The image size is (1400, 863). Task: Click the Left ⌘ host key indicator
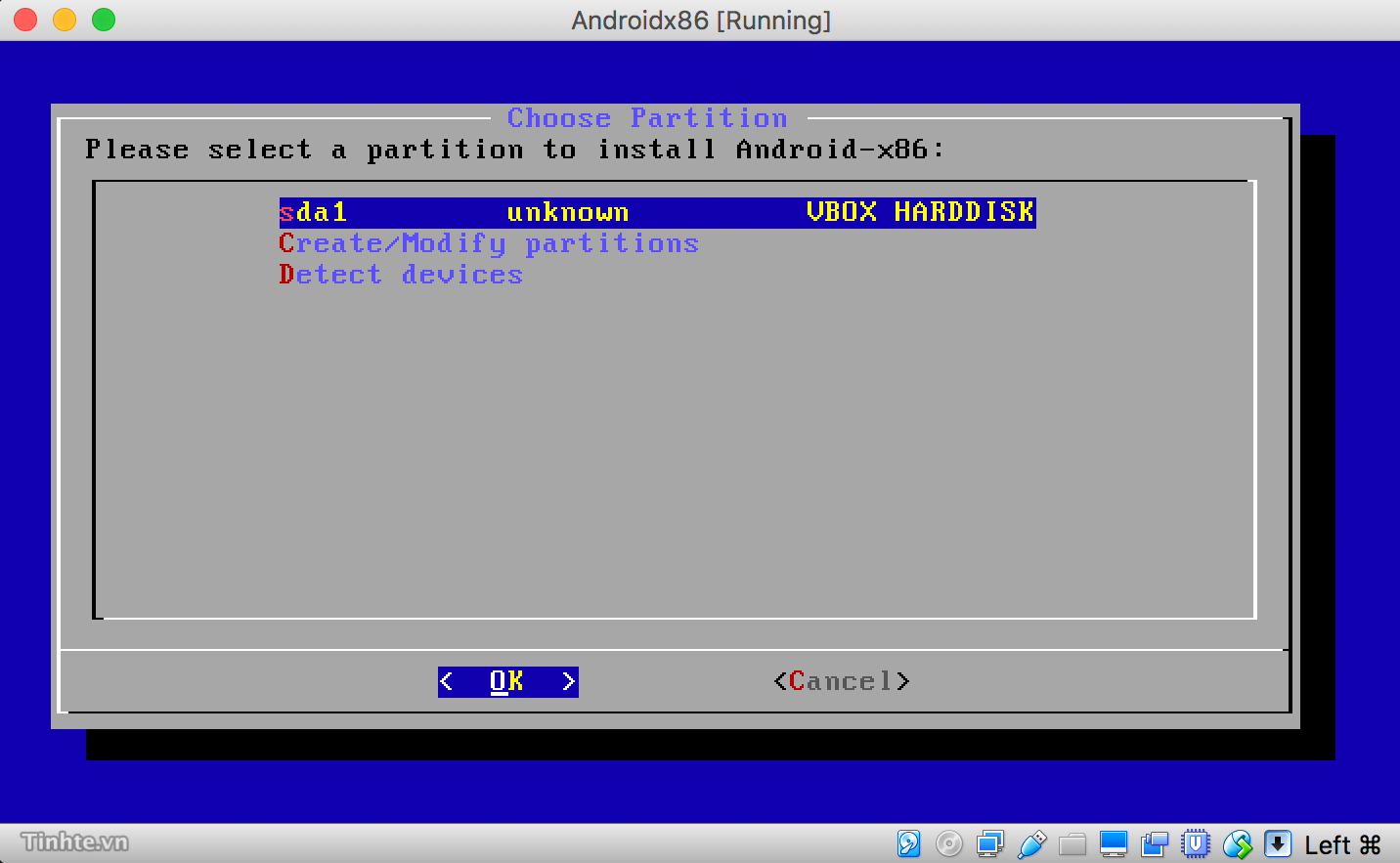coord(1342,844)
